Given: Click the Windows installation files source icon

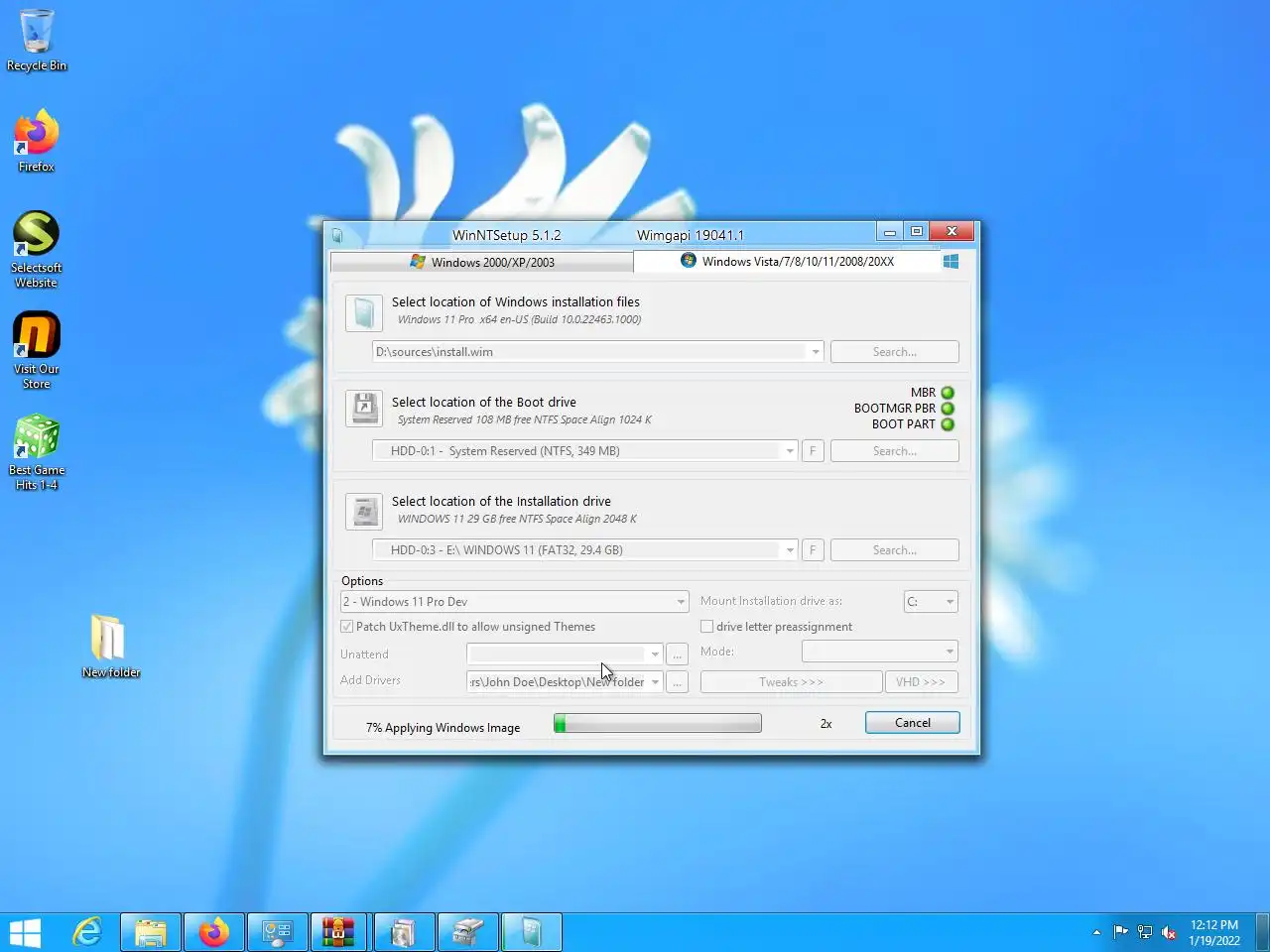Looking at the screenshot, I should click(363, 312).
